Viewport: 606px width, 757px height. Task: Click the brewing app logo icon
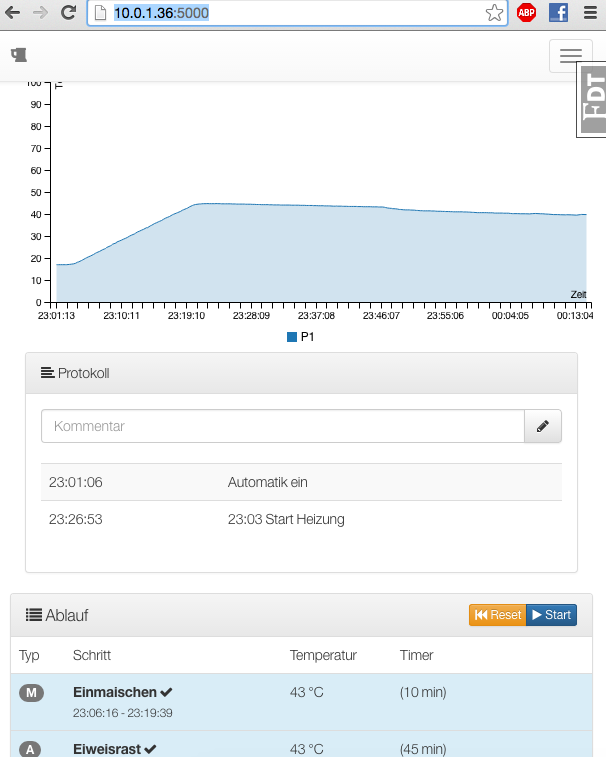pos(18,55)
